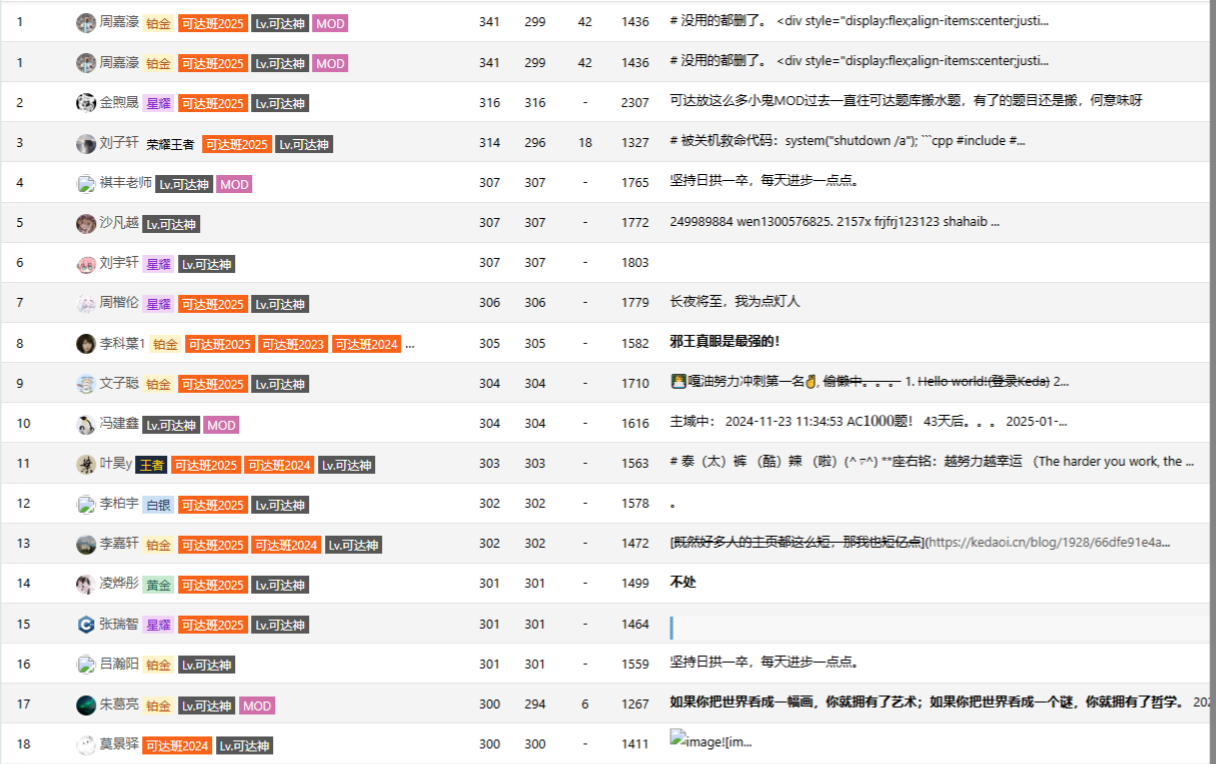
Task: Click the C++ logo avatar of 张瑞智
Action: [x=86, y=625]
